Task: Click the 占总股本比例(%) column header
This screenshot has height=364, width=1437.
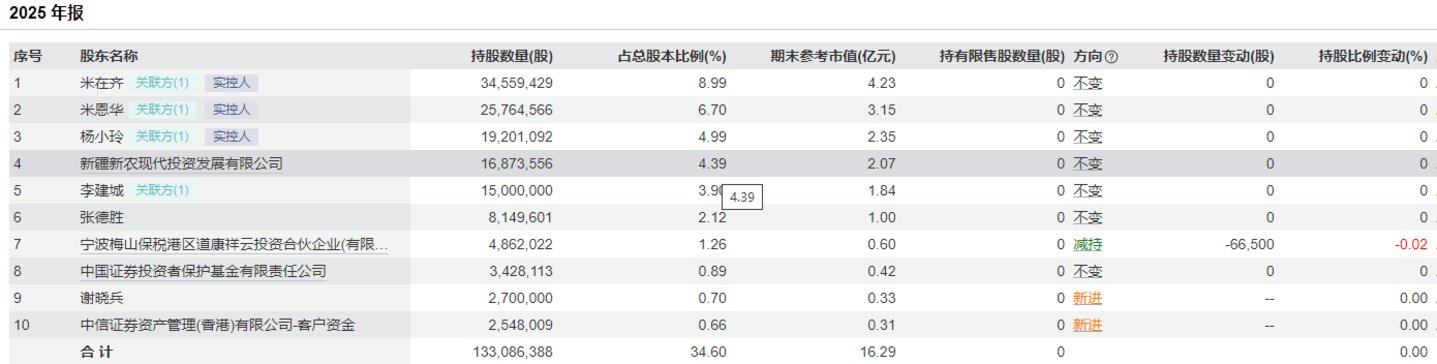Action: pos(672,56)
